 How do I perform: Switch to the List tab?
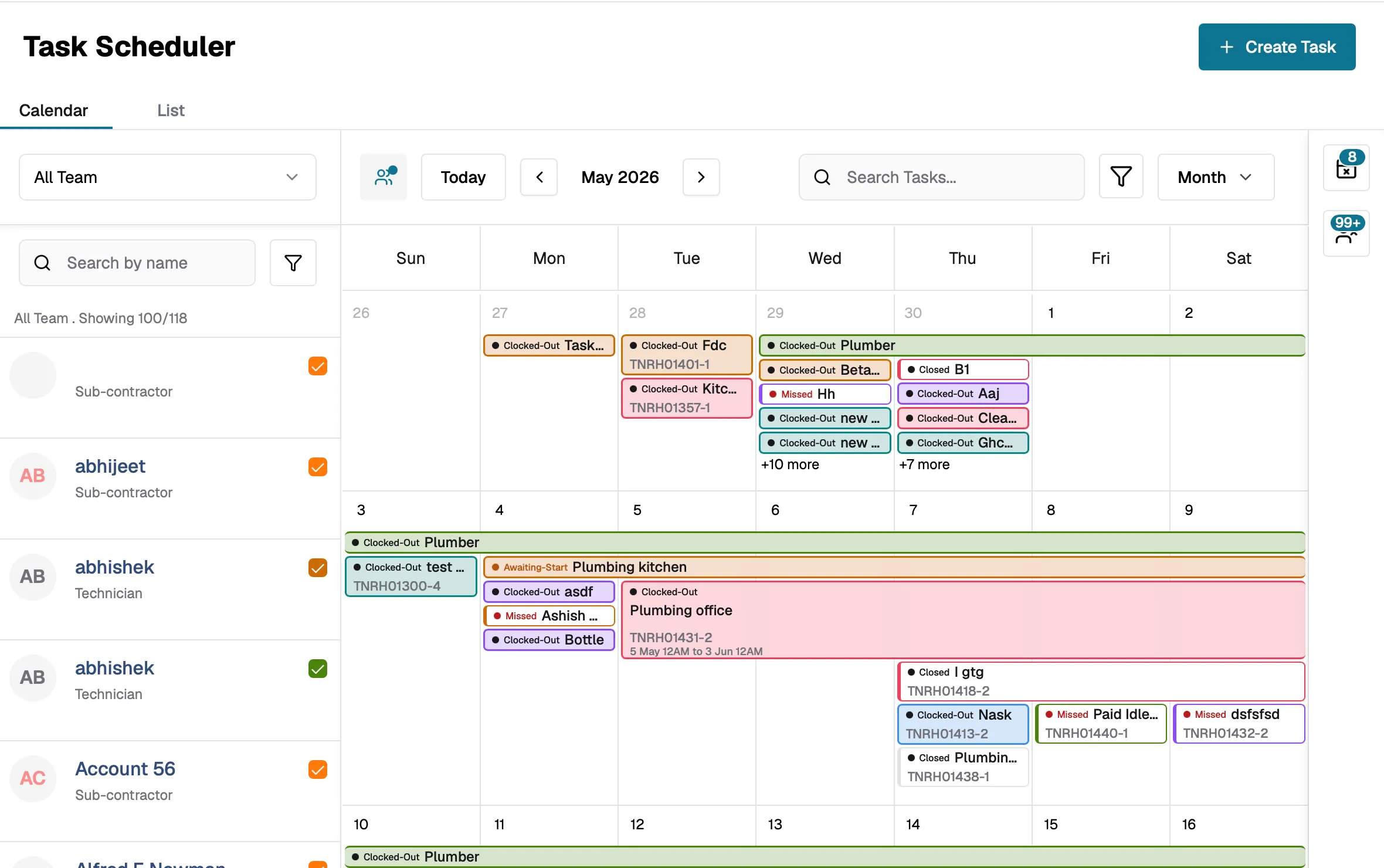171,110
